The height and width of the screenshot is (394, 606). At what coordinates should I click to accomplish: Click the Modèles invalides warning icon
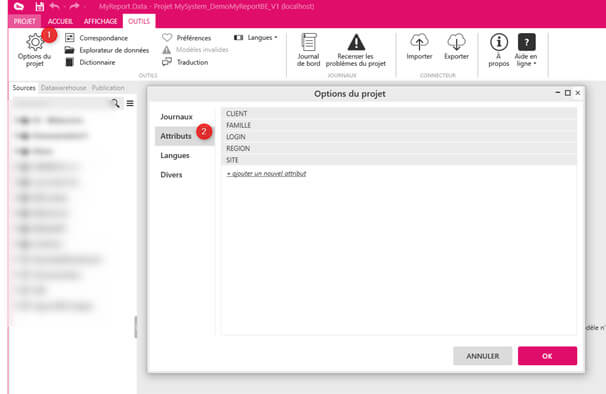click(x=167, y=50)
